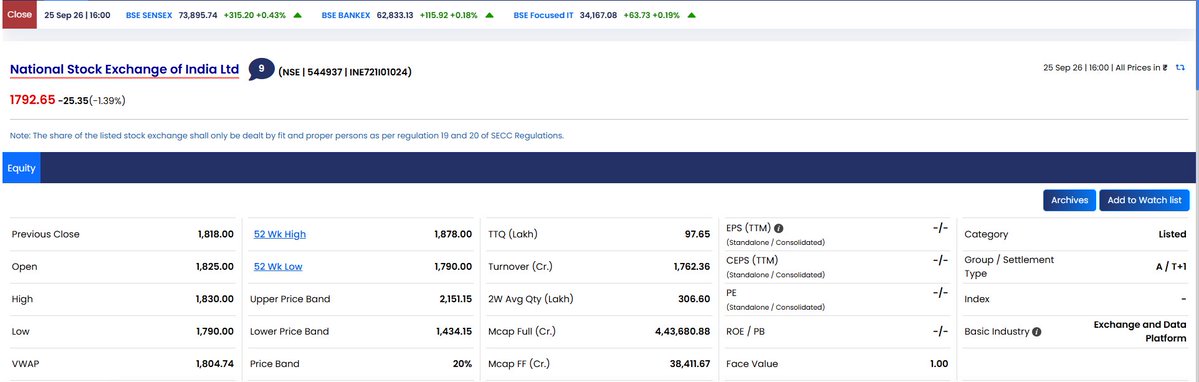Click the Mcap FF value 38,411.67

coord(690,364)
